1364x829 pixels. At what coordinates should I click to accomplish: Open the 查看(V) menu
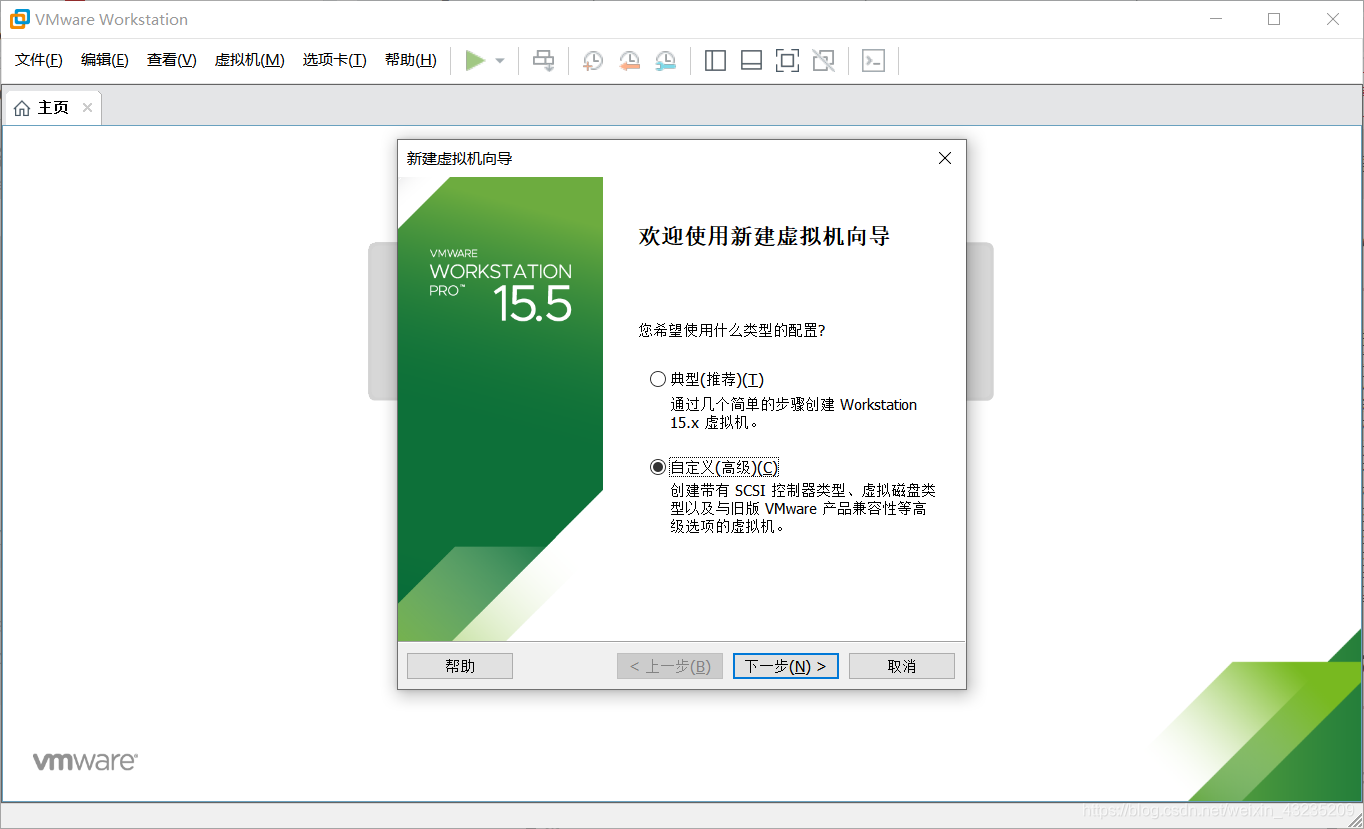coord(171,60)
